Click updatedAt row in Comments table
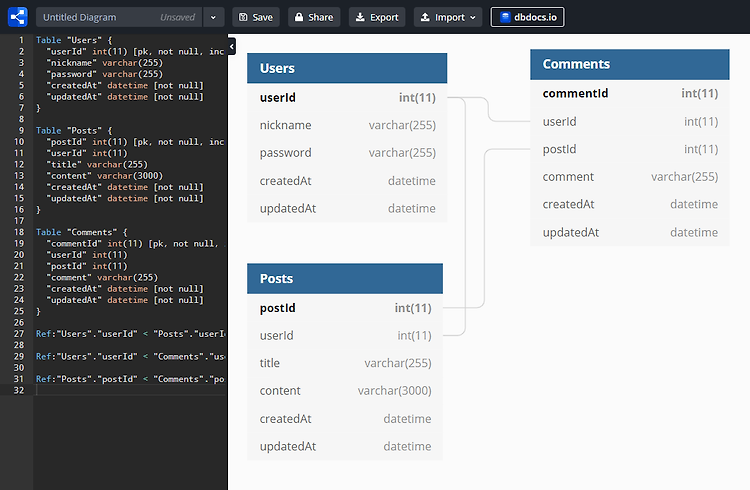This screenshot has width=750, height=490. [629, 233]
